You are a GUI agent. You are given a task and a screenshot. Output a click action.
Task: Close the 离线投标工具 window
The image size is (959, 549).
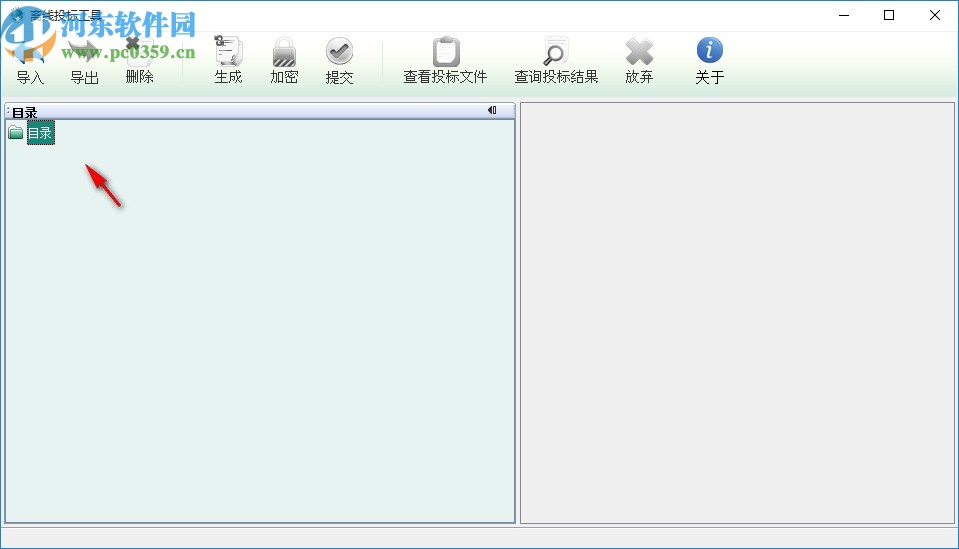click(x=935, y=15)
